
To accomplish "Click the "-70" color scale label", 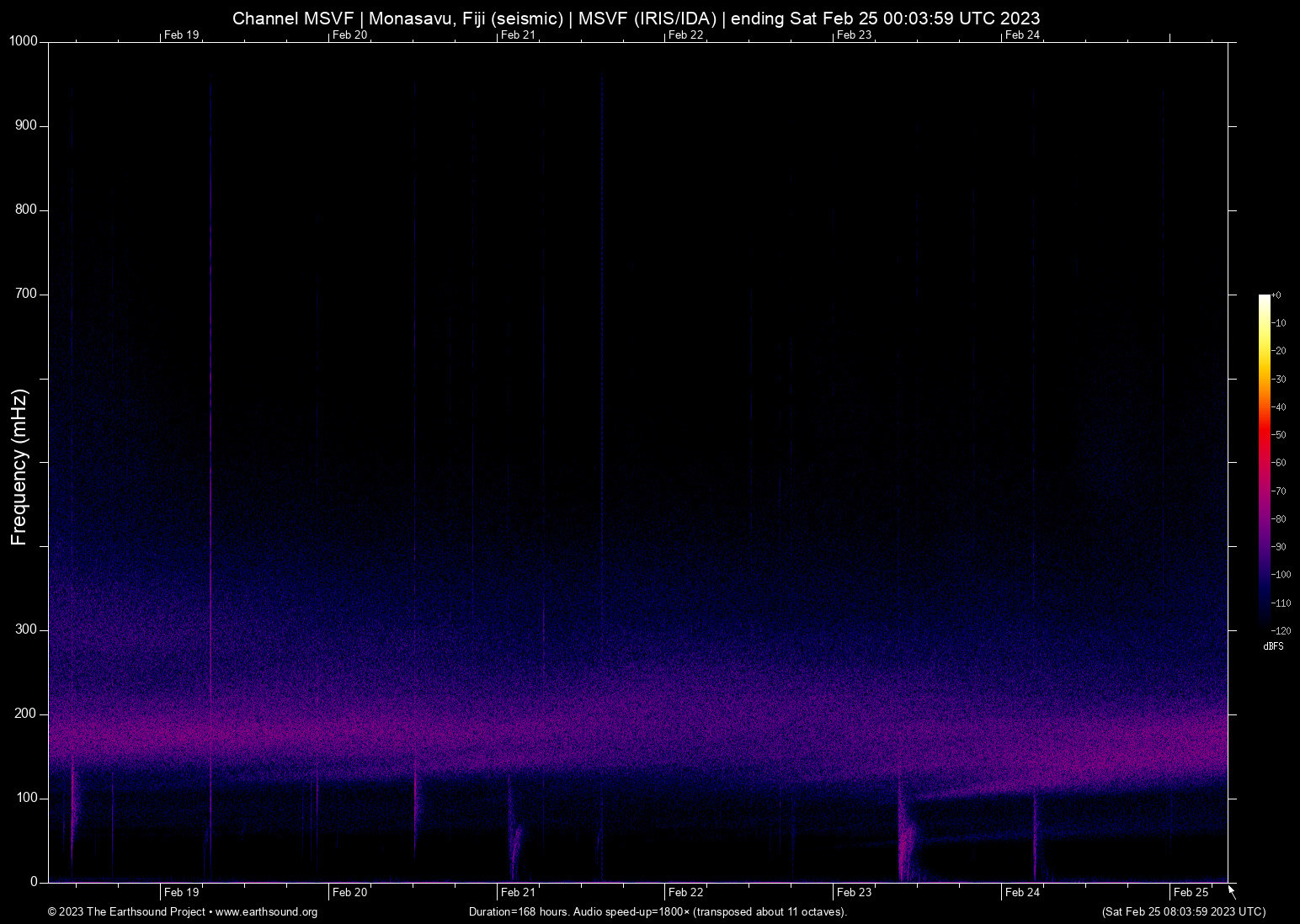I will tap(1279, 491).
